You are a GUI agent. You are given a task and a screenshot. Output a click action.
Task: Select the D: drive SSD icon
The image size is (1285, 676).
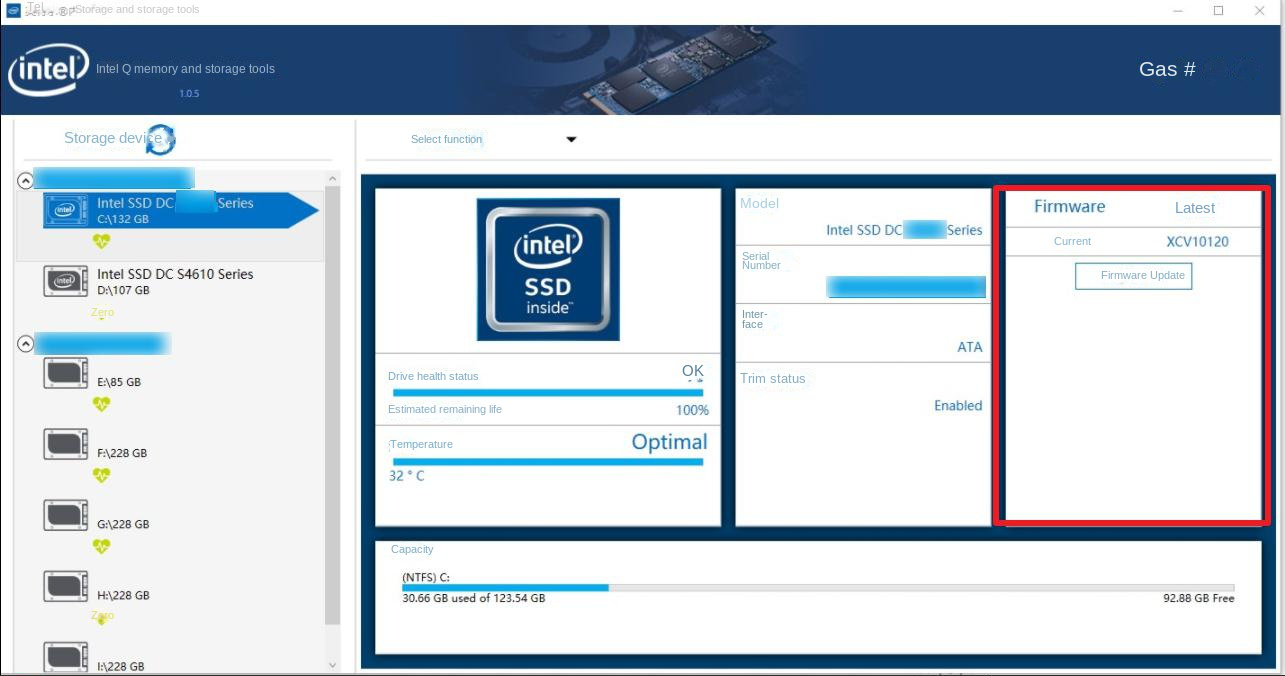66,281
